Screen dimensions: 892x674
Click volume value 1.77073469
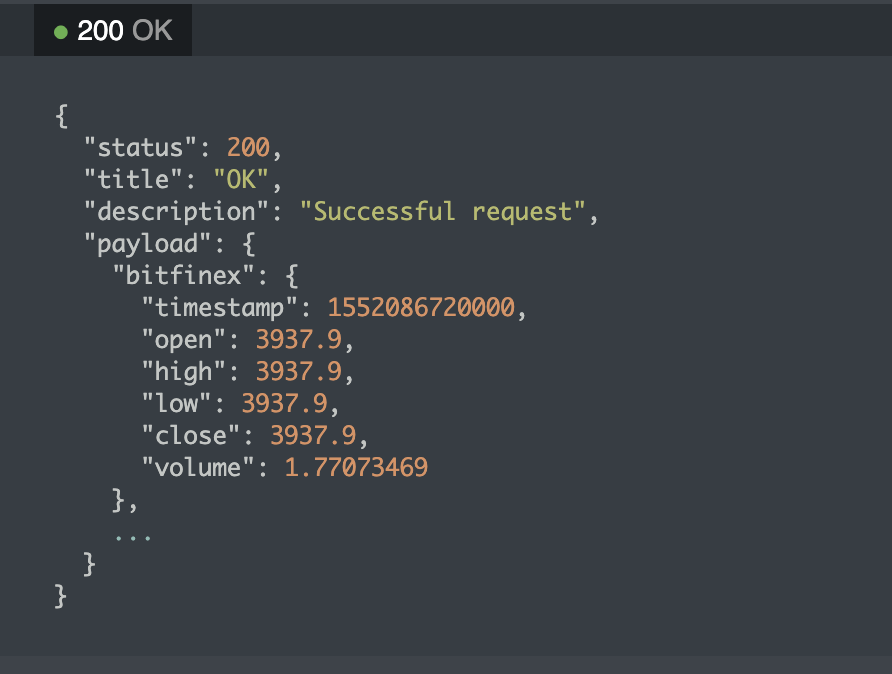[x=356, y=467]
